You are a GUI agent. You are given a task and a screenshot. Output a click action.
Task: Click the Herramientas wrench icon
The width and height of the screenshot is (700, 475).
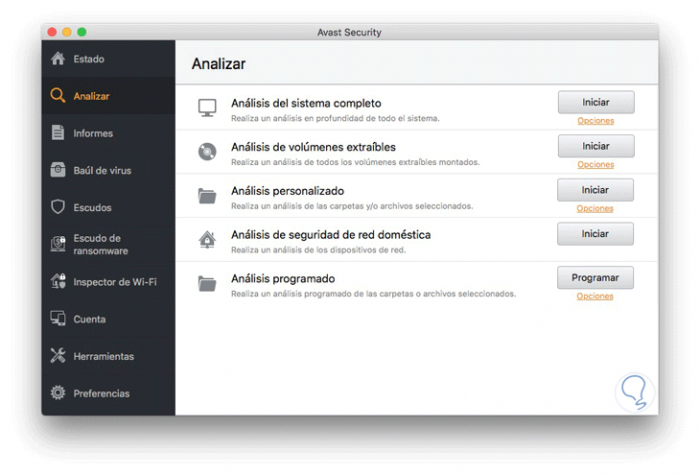[58, 356]
